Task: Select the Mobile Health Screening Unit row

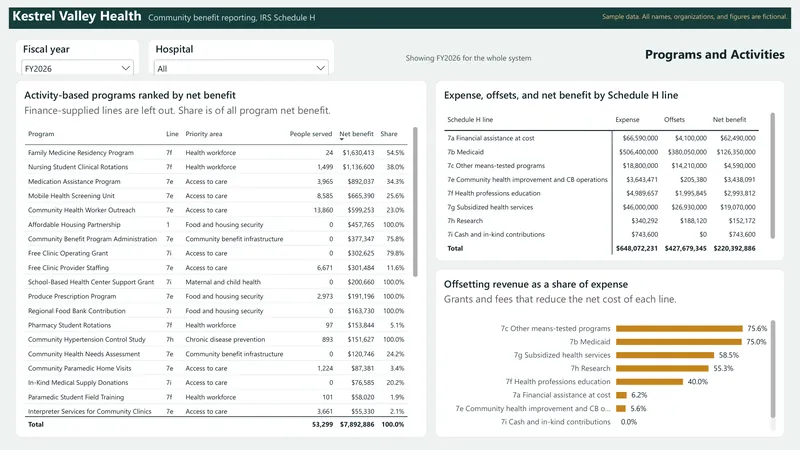Action: [217, 195]
